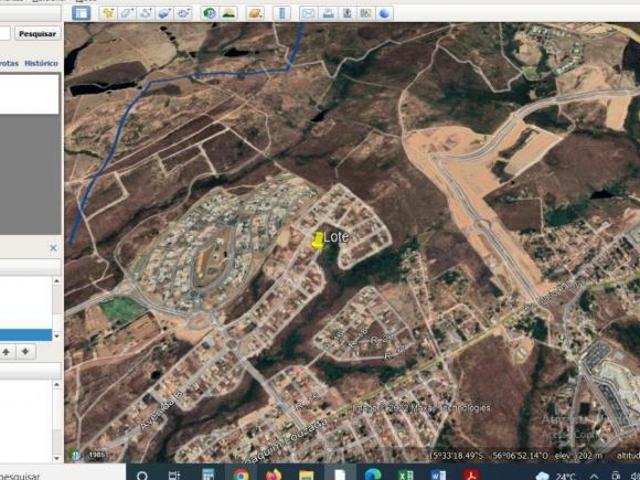Toggle sunlight across the landscape icon
This screenshot has width=640, height=480.
pyautogui.click(x=229, y=13)
